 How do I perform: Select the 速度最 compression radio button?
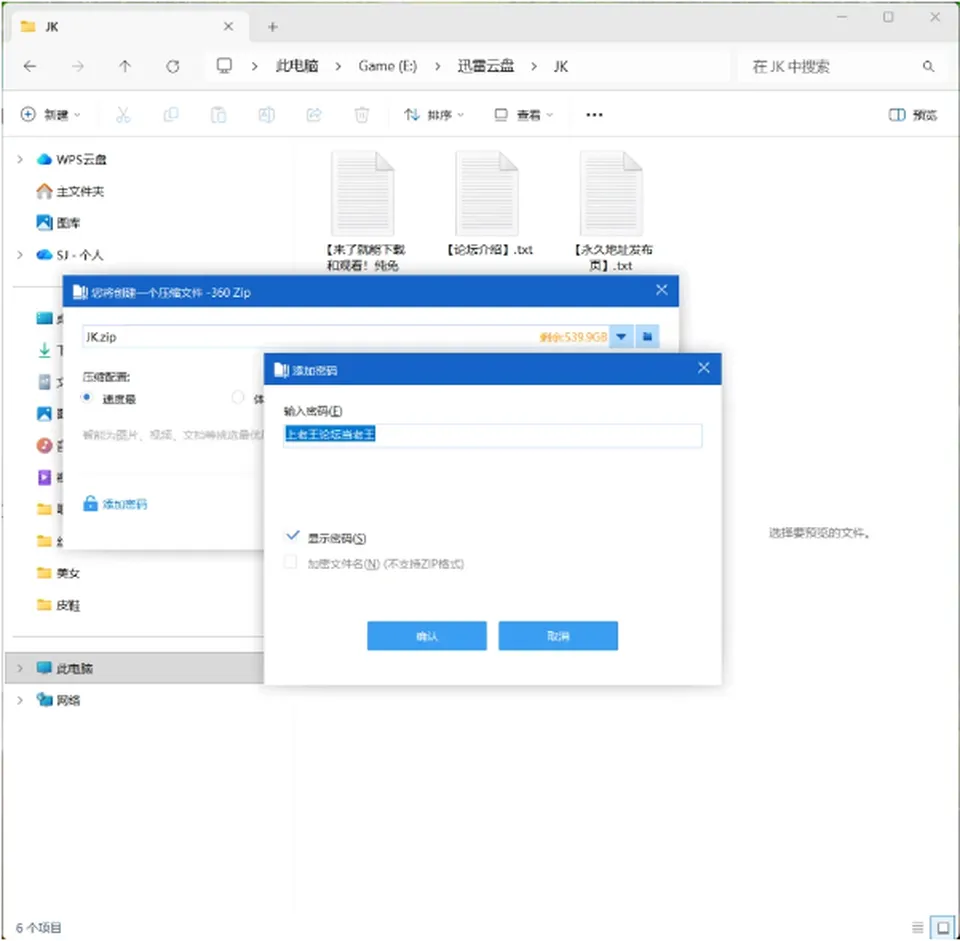pyautogui.click(x=87, y=398)
